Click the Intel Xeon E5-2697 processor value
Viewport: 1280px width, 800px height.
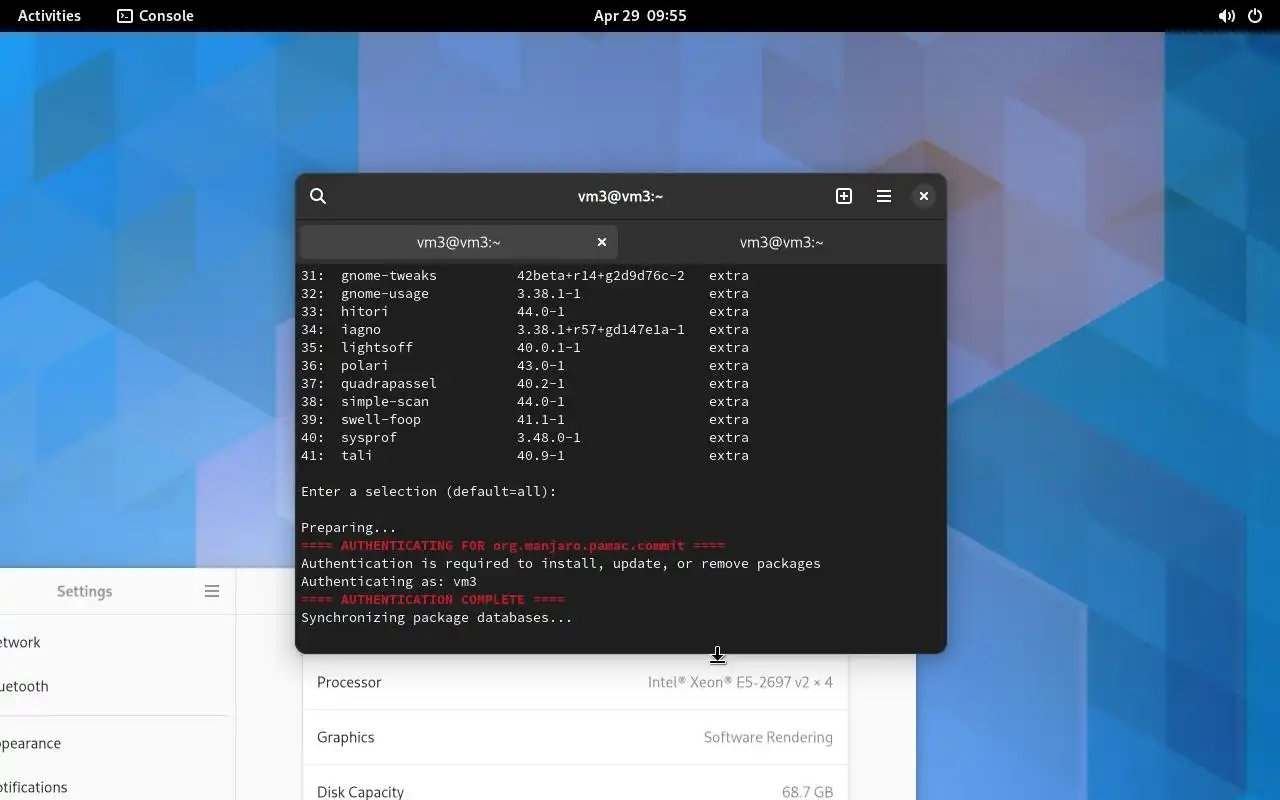[x=740, y=682]
